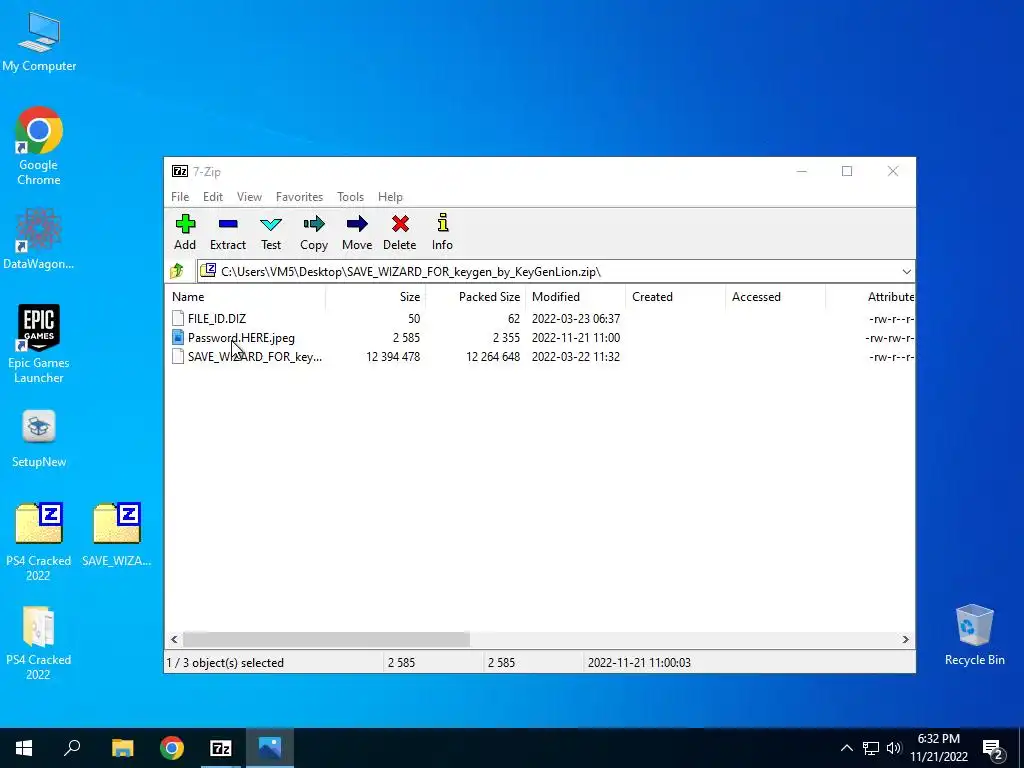Open SetupNew desktop icon
1024x768 pixels.
39,439
